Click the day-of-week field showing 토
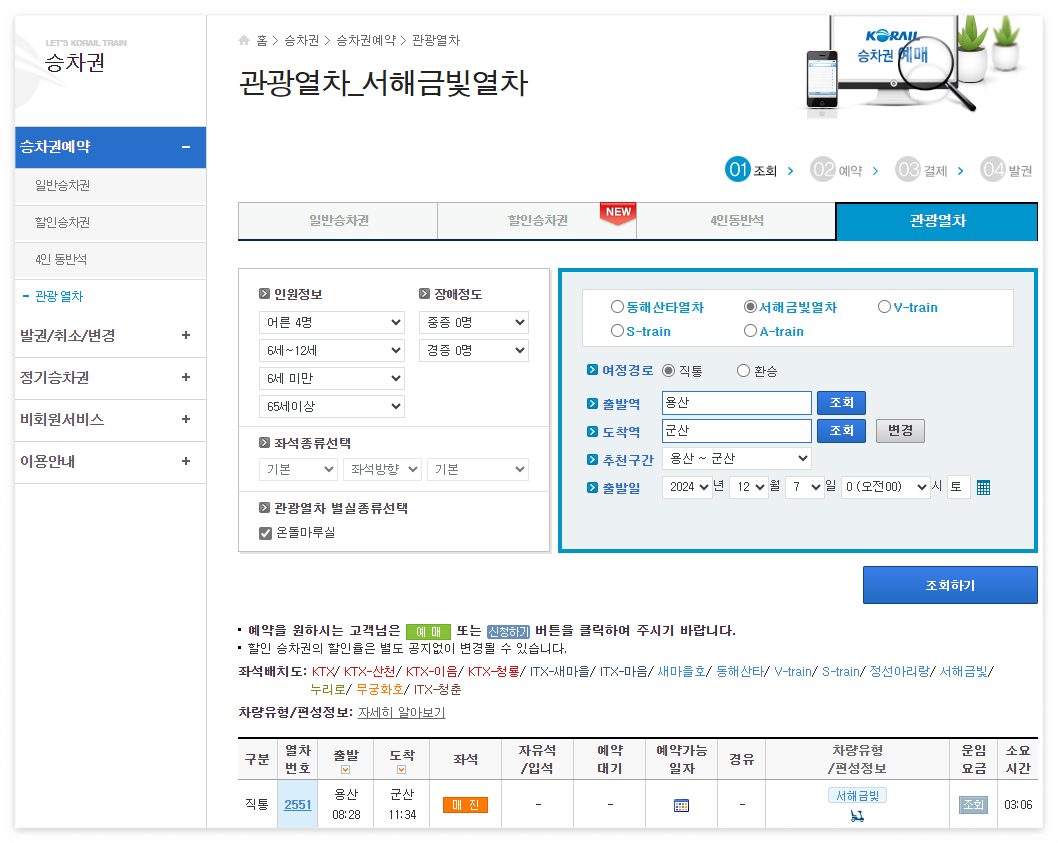The width and height of the screenshot is (1058, 843). tap(958, 487)
